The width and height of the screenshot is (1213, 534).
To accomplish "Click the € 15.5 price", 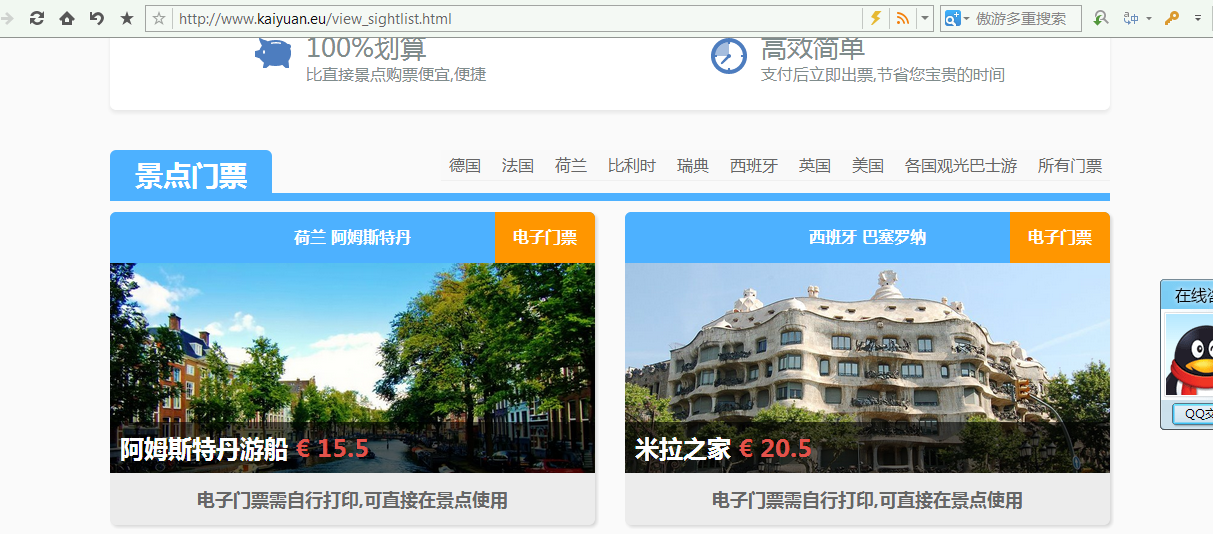I will tap(332, 449).
